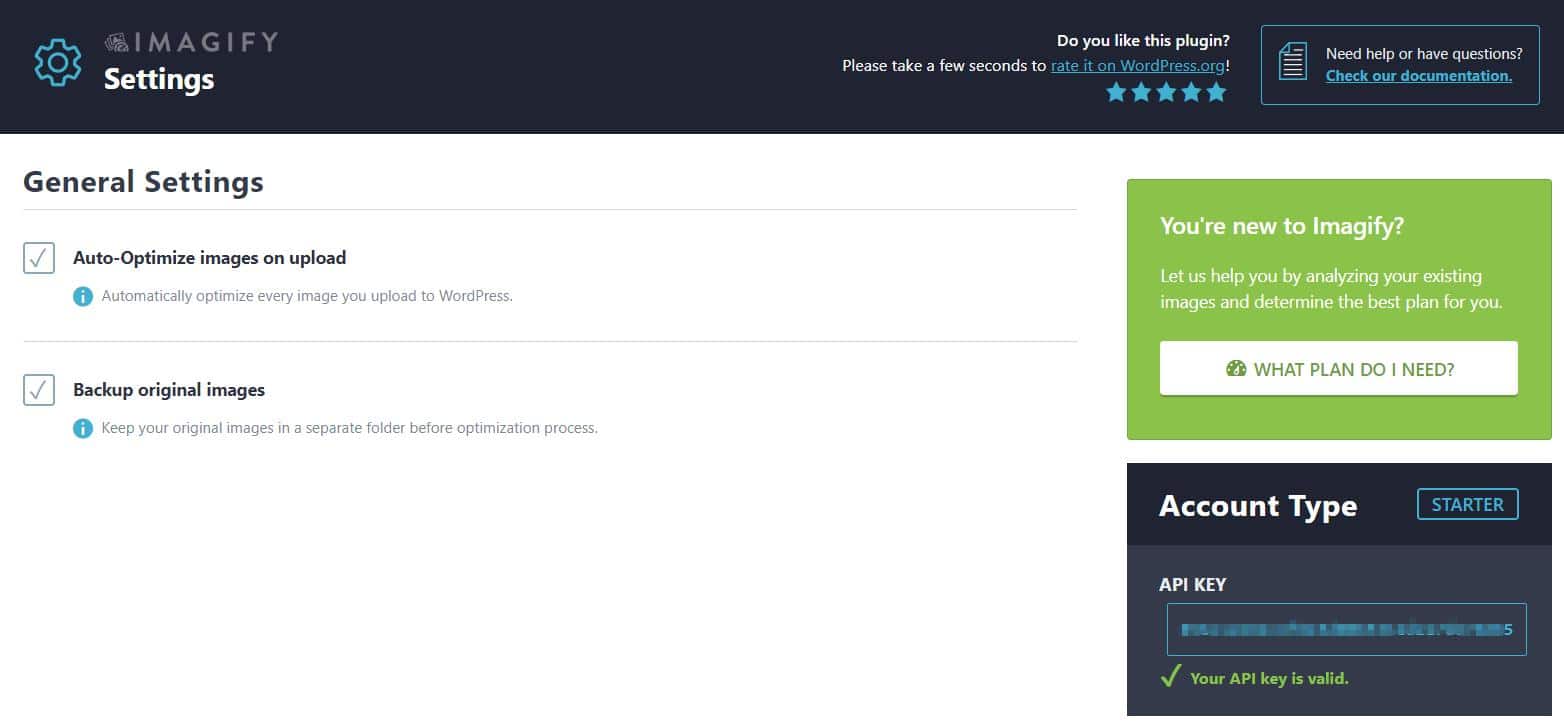Click 'Keep your original images' description text
The width and height of the screenshot is (1564, 724).
pos(349,429)
